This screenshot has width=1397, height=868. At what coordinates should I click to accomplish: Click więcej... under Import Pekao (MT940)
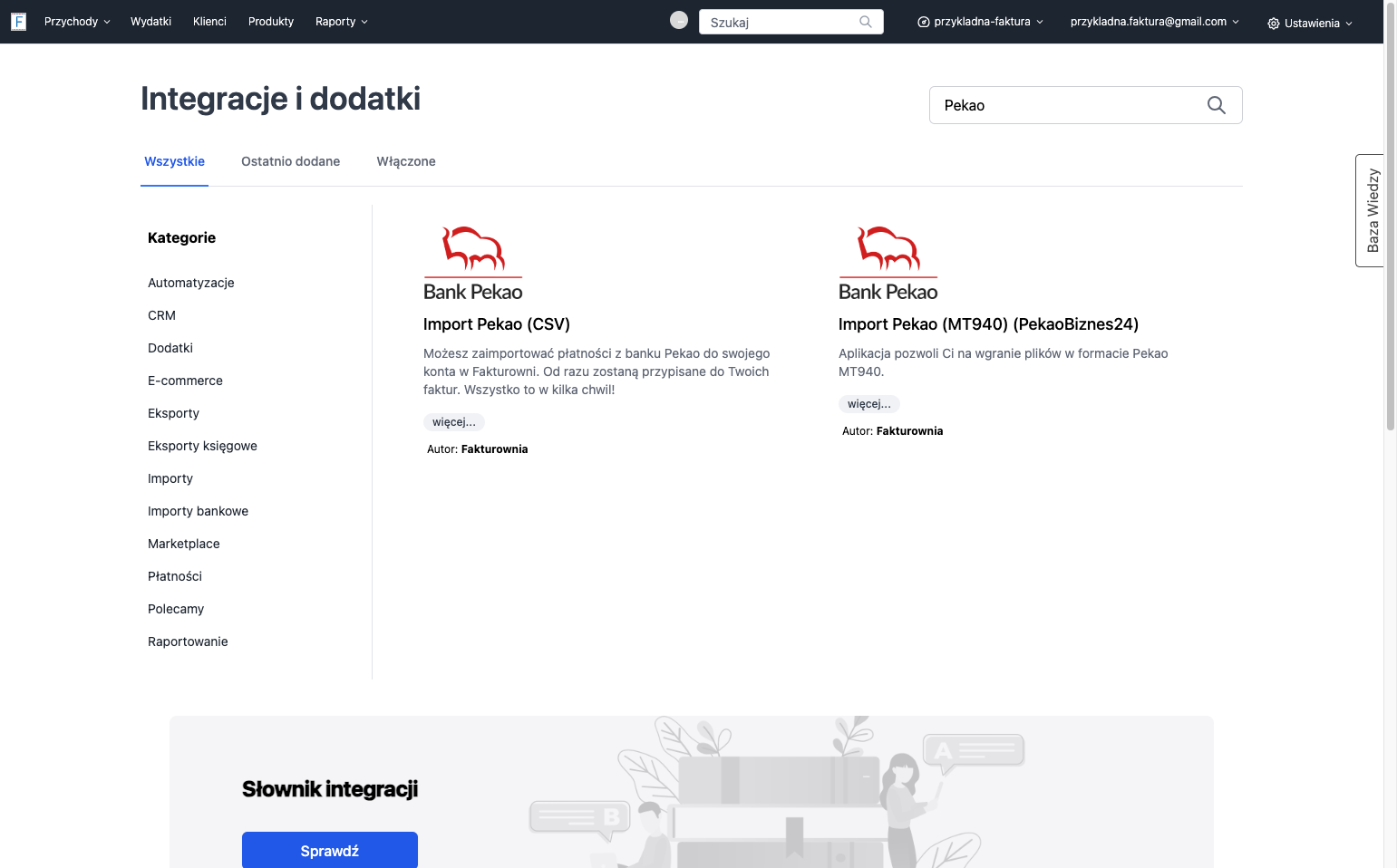click(869, 404)
